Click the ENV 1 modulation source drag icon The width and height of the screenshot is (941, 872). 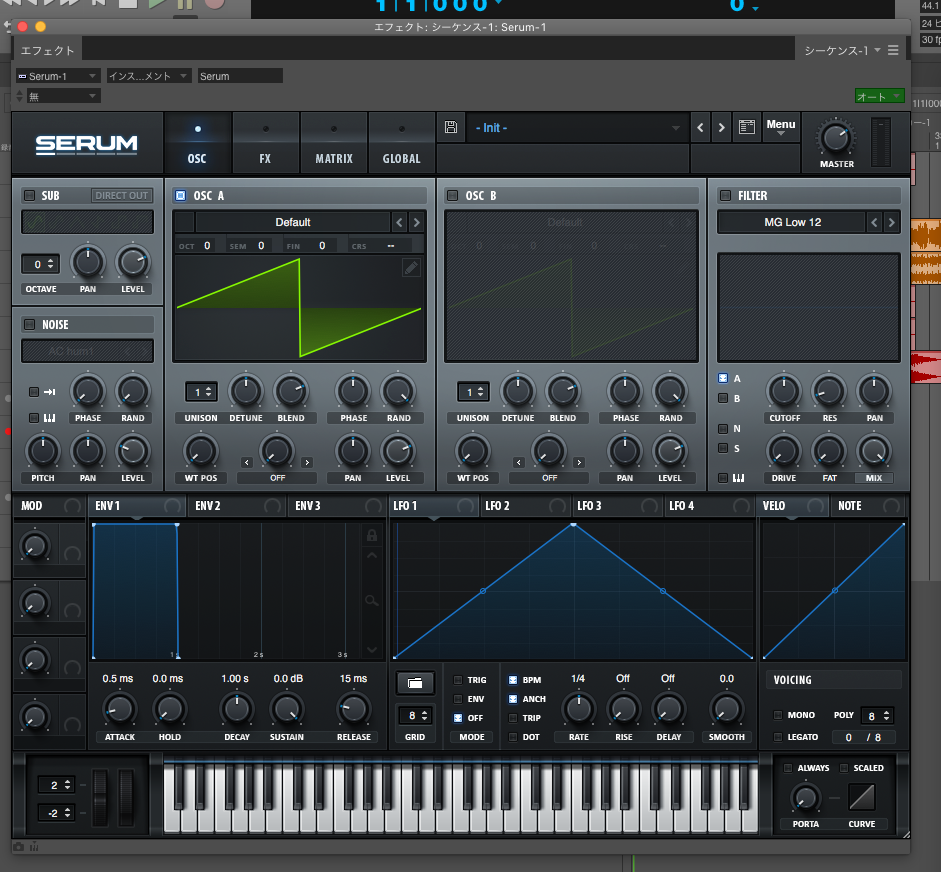click(x=172, y=506)
